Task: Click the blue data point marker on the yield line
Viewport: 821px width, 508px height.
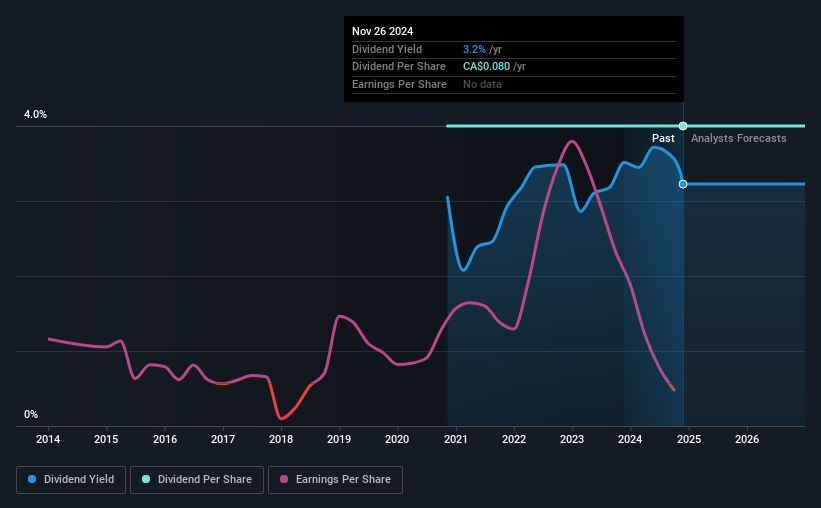Action: (683, 184)
